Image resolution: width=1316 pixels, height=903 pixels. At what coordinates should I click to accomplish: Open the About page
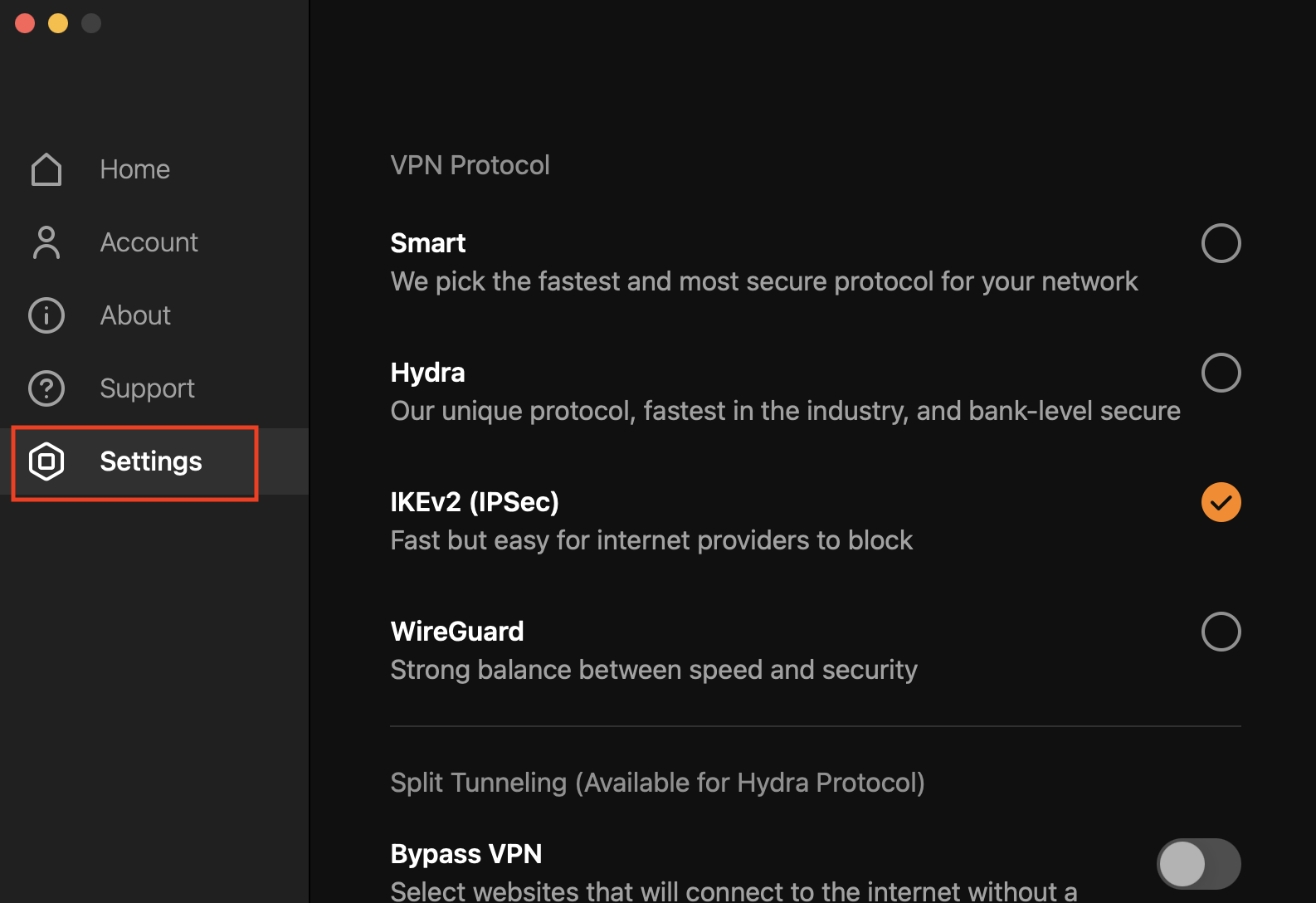coord(154,315)
